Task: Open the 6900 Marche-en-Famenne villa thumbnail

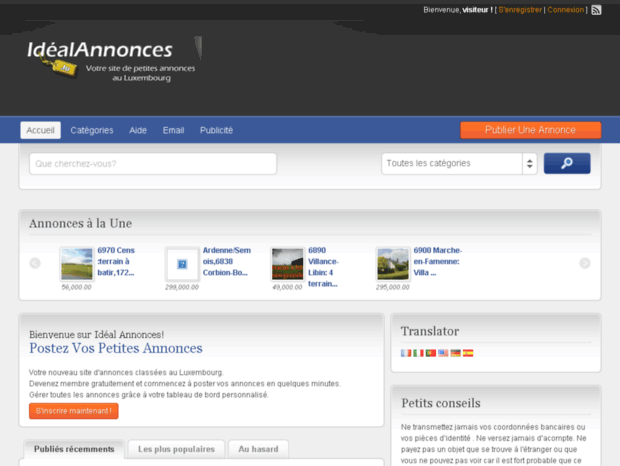Action: click(x=393, y=264)
